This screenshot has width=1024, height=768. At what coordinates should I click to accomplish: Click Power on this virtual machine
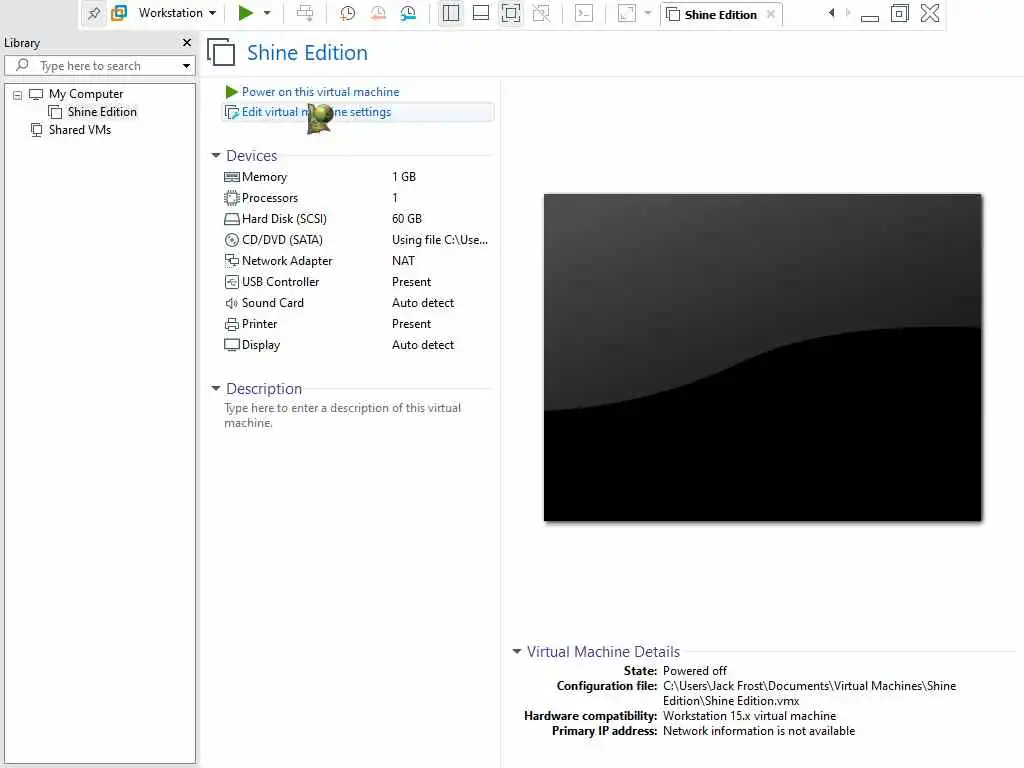[x=320, y=92]
